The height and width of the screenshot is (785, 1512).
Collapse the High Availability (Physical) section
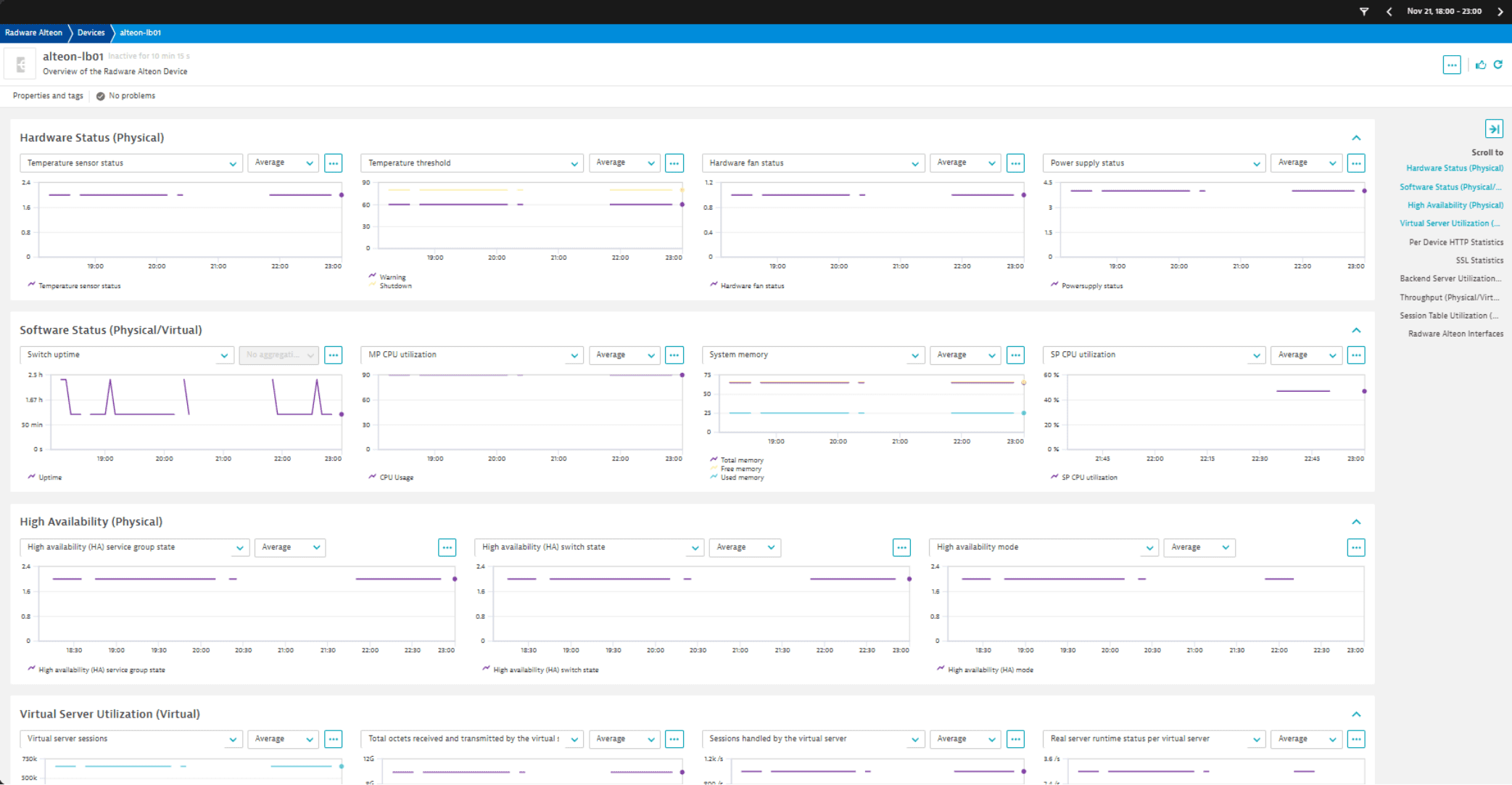point(1356,522)
